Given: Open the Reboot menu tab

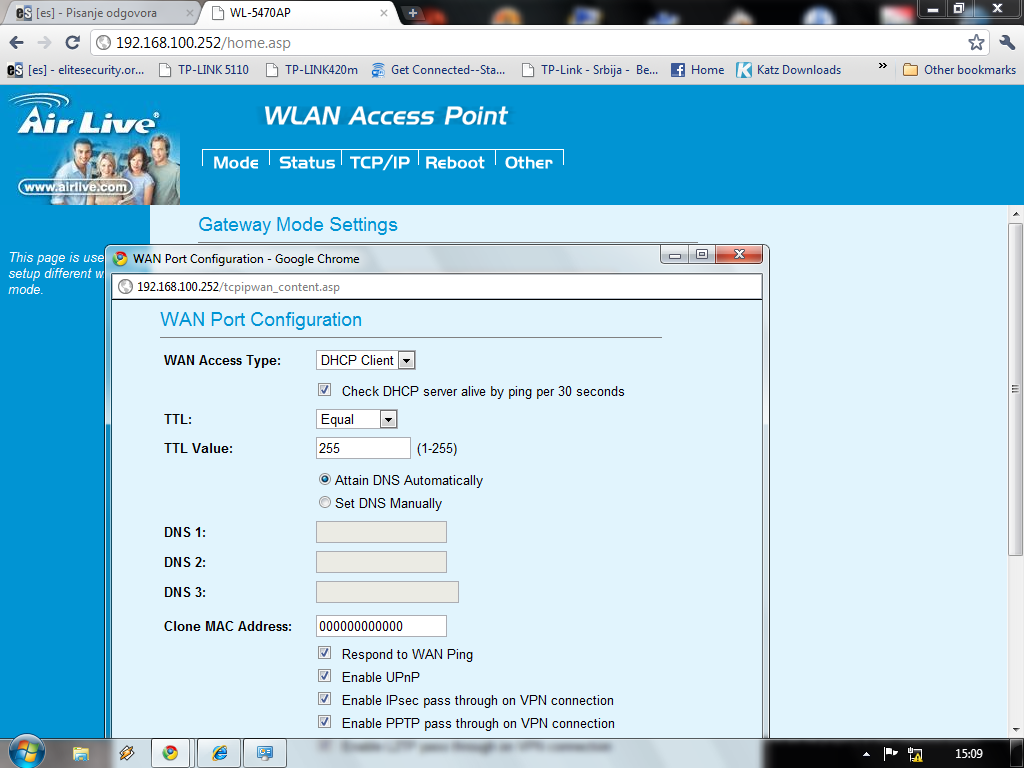Looking at the screenshot, I should (x=455, y=163).
